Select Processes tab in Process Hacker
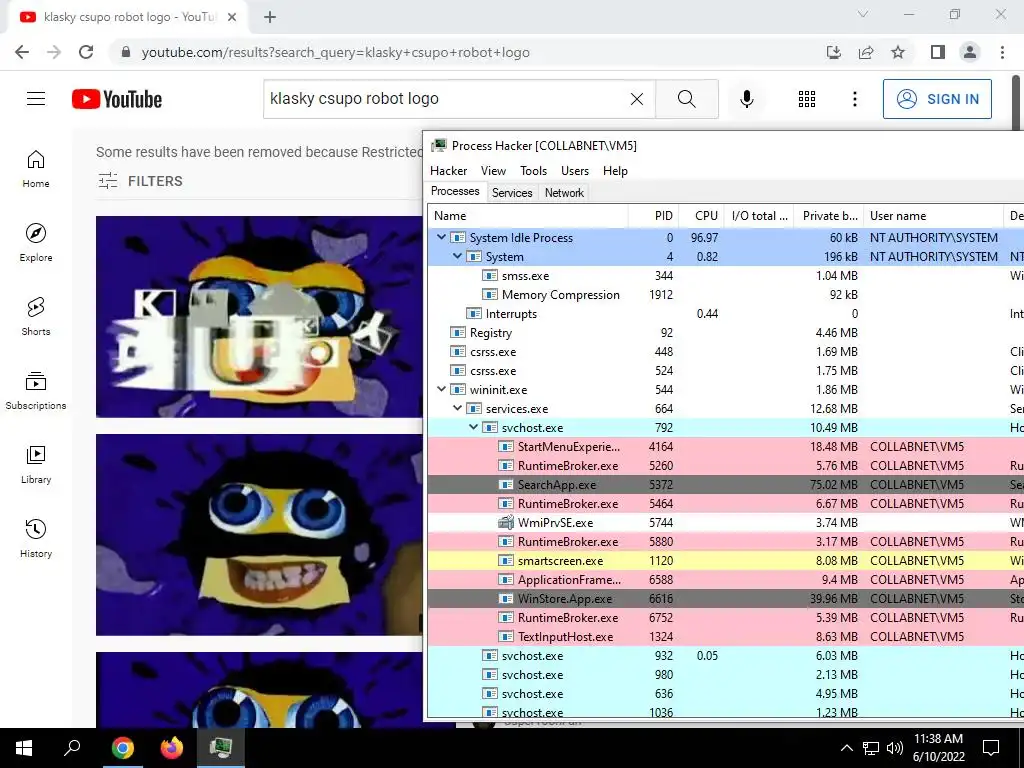This screenshot has width=1024, height=768. coord(455,191)
